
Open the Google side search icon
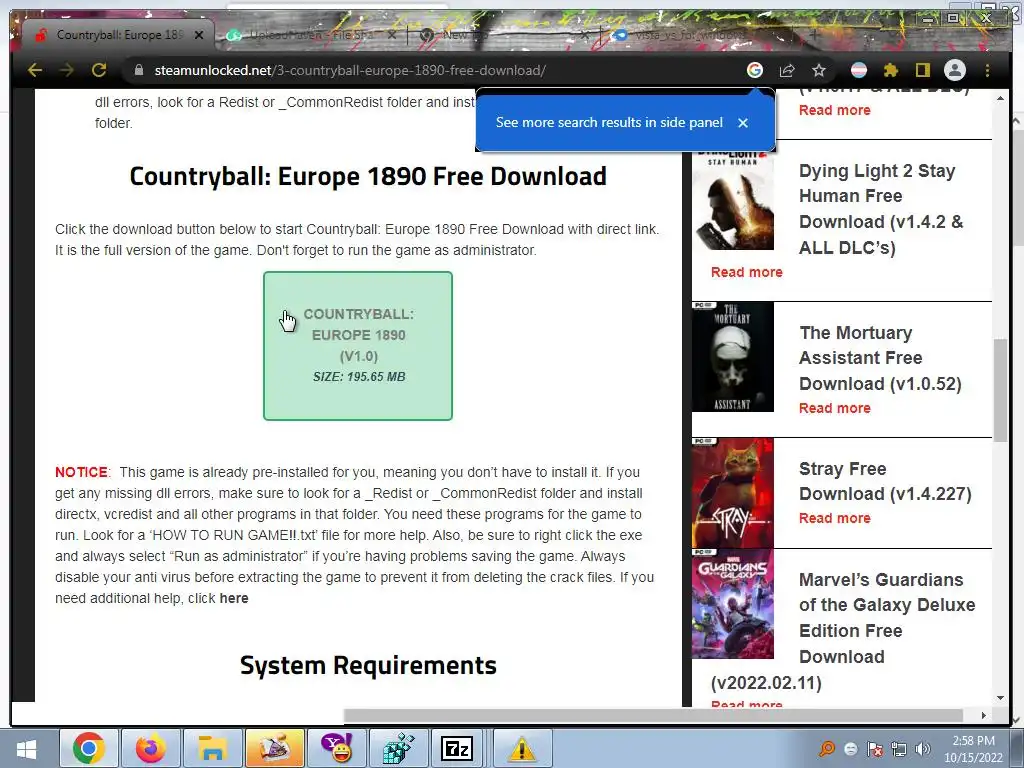tap(755, 70)
